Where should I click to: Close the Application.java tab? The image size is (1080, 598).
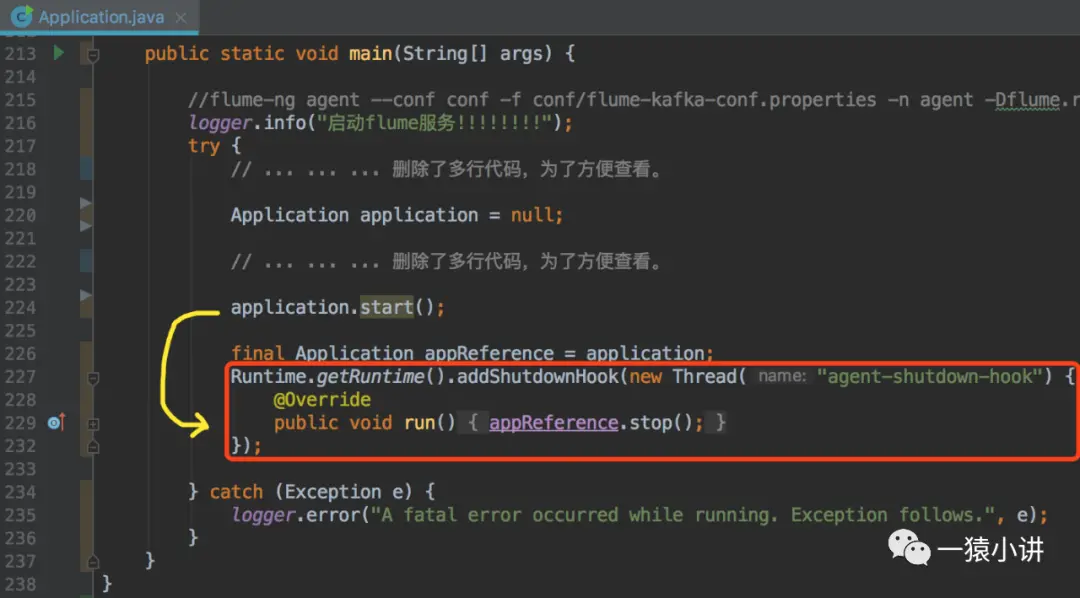180,18
